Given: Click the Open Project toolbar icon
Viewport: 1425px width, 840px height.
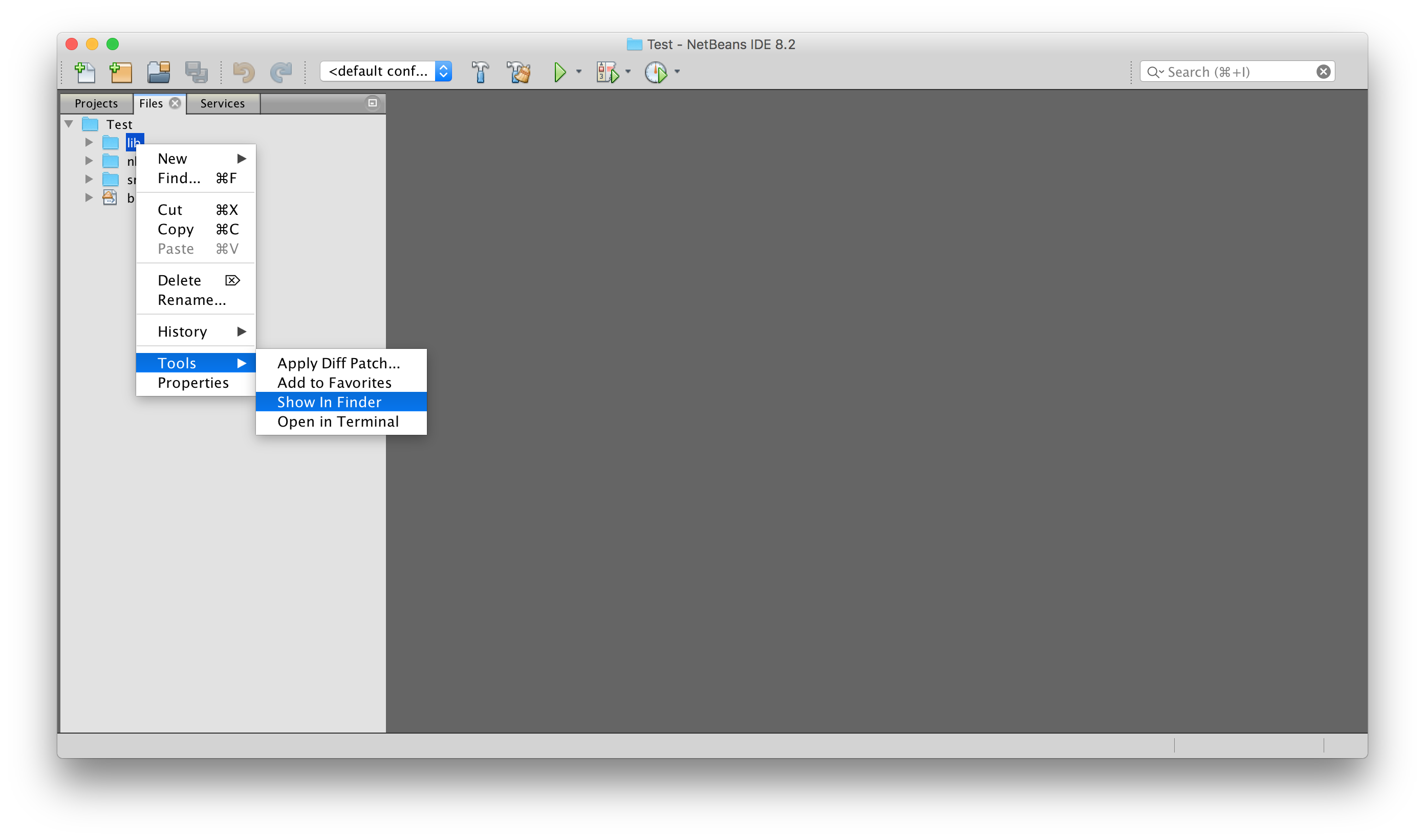Looking at the screenshot, I should [x=159, y=72].
